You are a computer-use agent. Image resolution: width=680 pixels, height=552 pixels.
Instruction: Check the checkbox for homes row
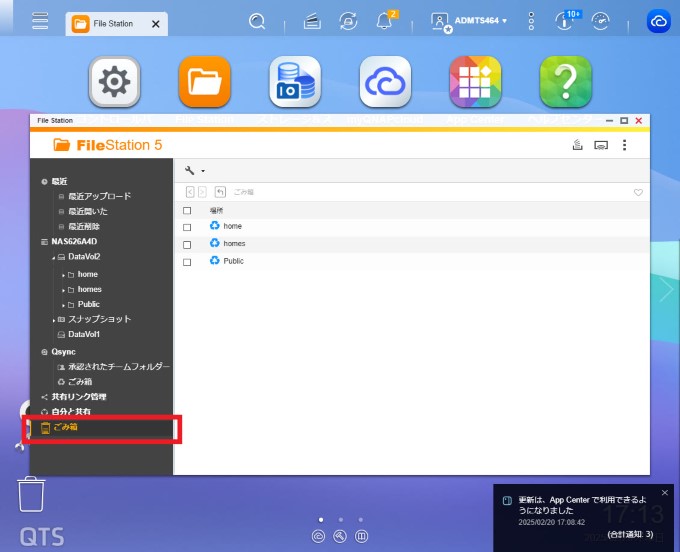click(x=187, y=245)
